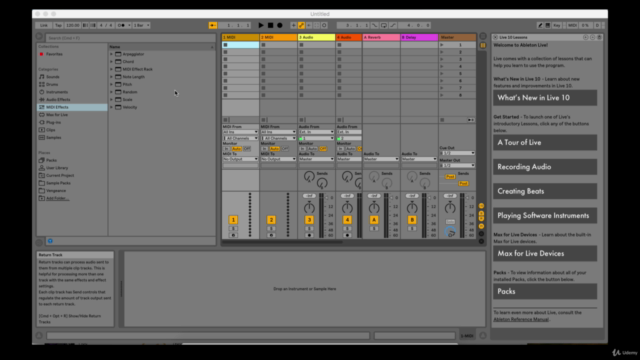
Task: Open the Sounds category
Action: [x=52, y=77]
